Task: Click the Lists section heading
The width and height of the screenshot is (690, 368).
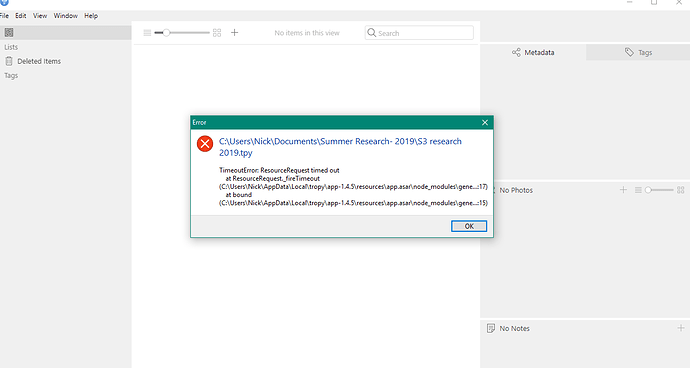Action: pos(11,47)
